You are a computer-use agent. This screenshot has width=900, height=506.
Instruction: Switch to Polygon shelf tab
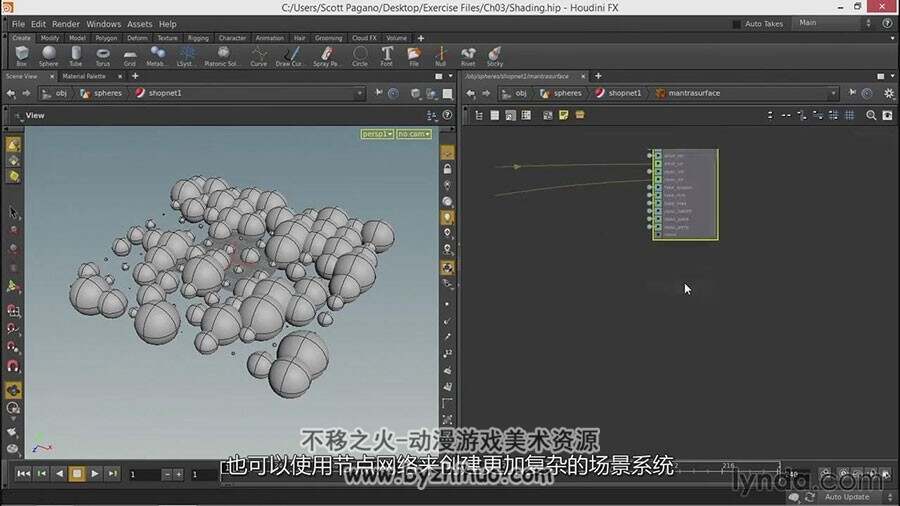pyautogui.click(x=106, y=38)
